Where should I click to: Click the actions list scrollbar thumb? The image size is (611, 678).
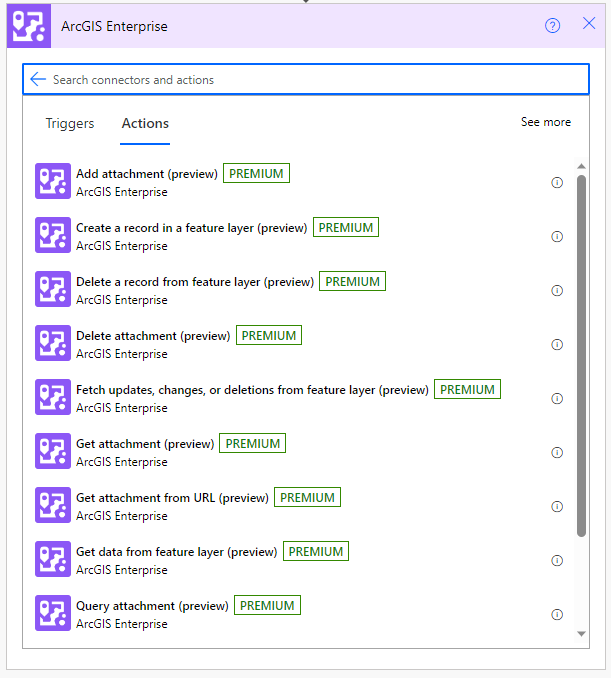582,356
